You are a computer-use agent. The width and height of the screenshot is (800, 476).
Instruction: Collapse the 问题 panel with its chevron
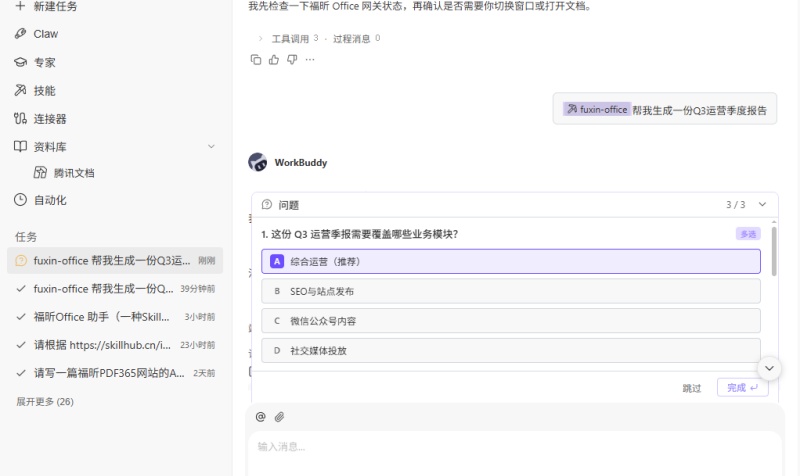[x=762, y=205]
